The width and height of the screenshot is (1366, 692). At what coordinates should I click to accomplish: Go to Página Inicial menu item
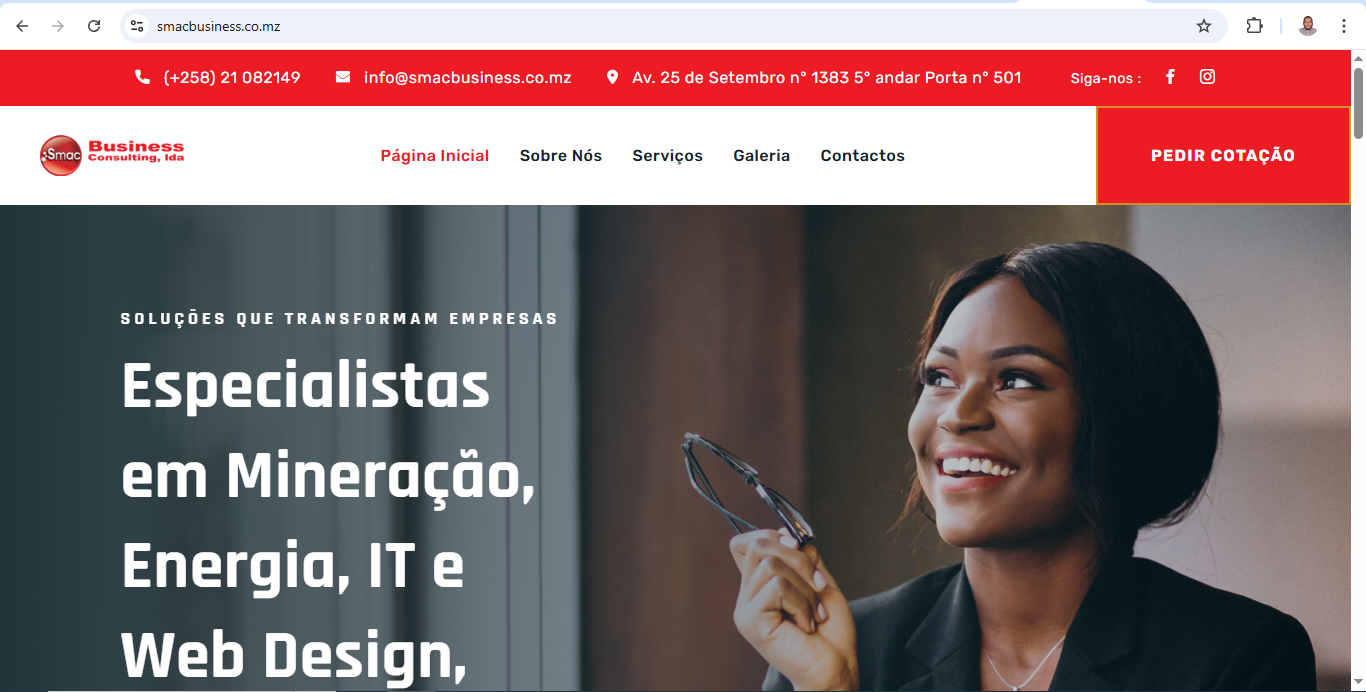[435, 156]
